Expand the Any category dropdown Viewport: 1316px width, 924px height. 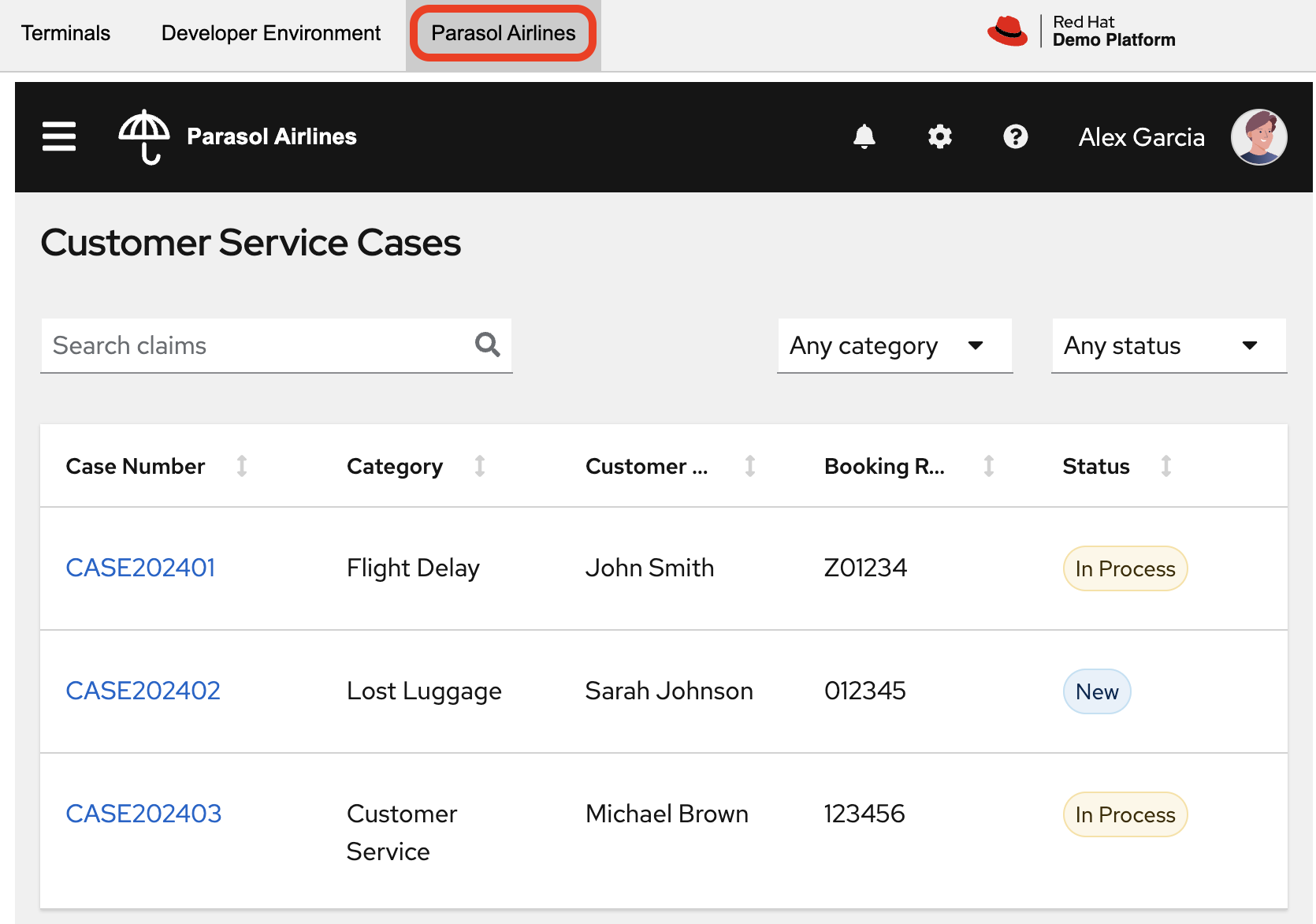tap(895, 345)
